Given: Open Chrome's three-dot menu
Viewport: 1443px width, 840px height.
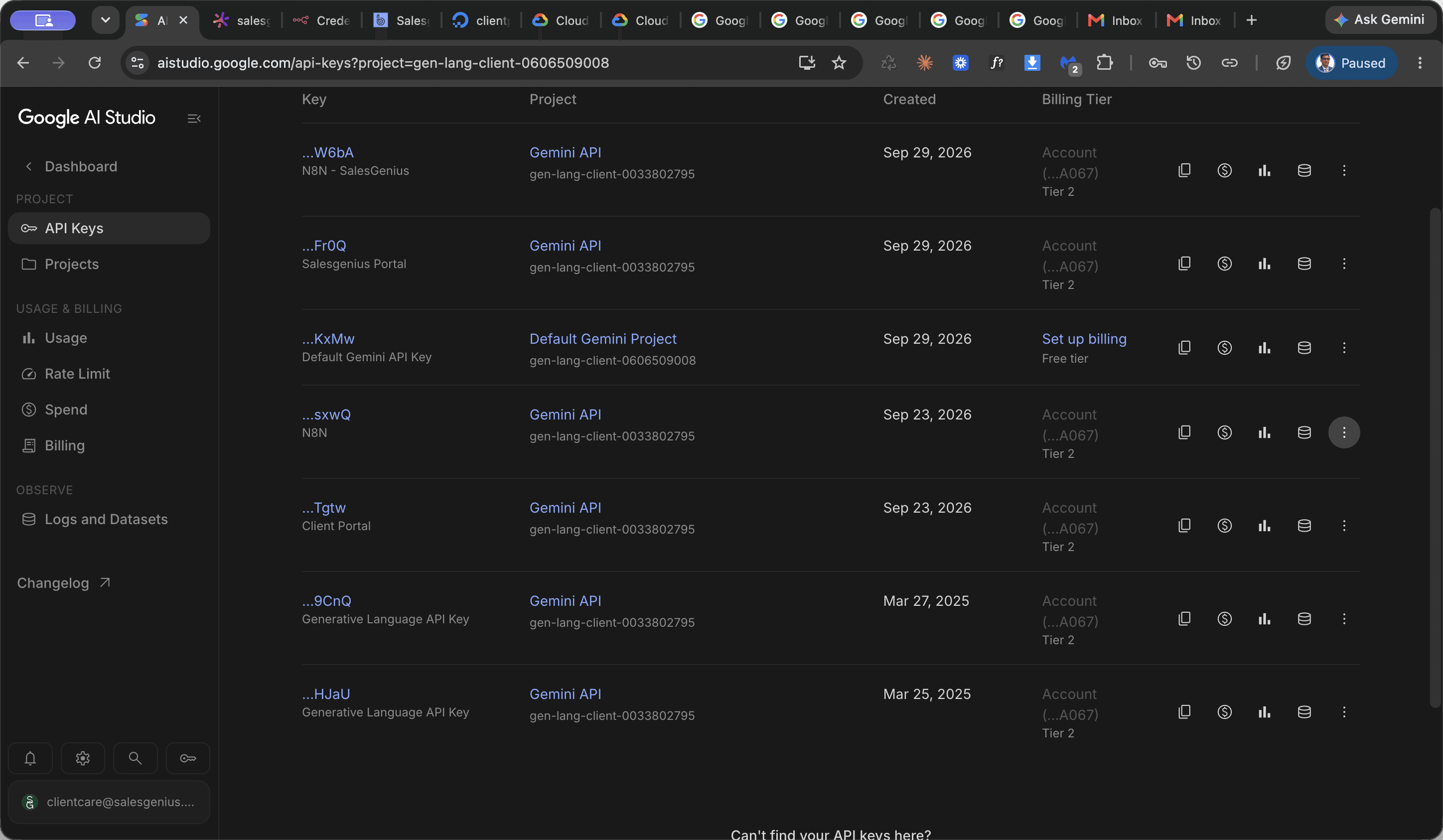Looking at the screenshot, I should pos(1420,63).
